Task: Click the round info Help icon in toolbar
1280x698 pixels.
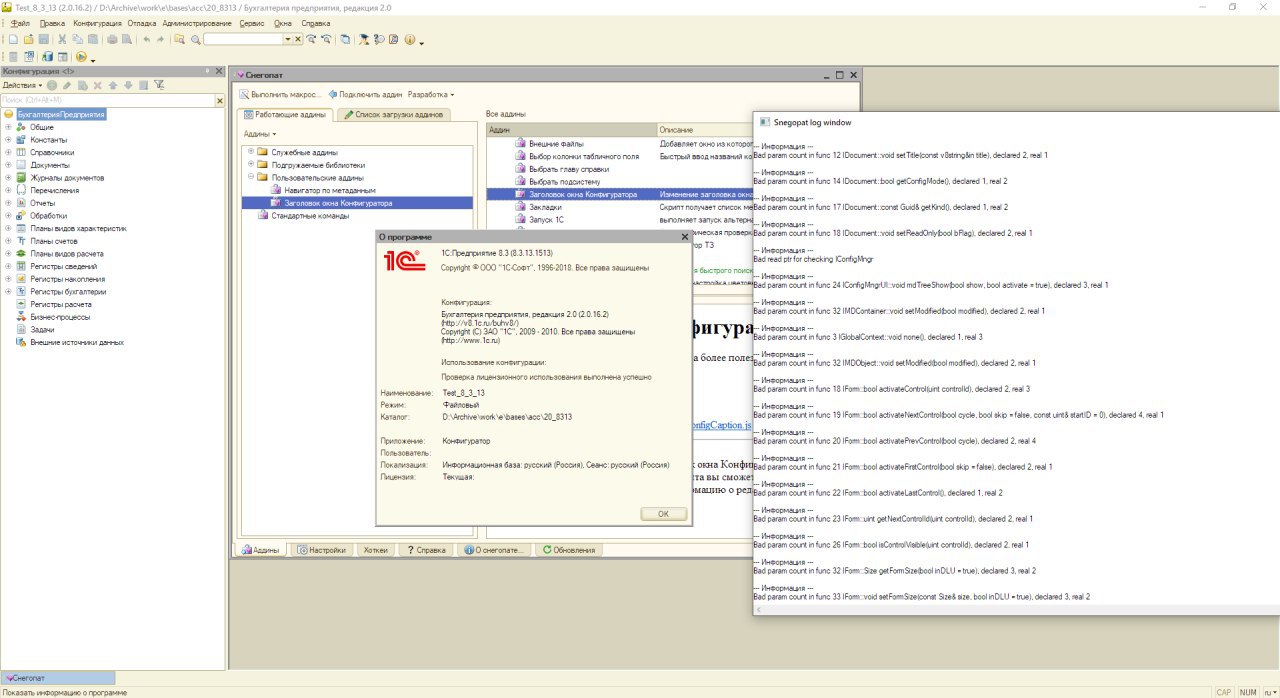Action: point(409,39)
